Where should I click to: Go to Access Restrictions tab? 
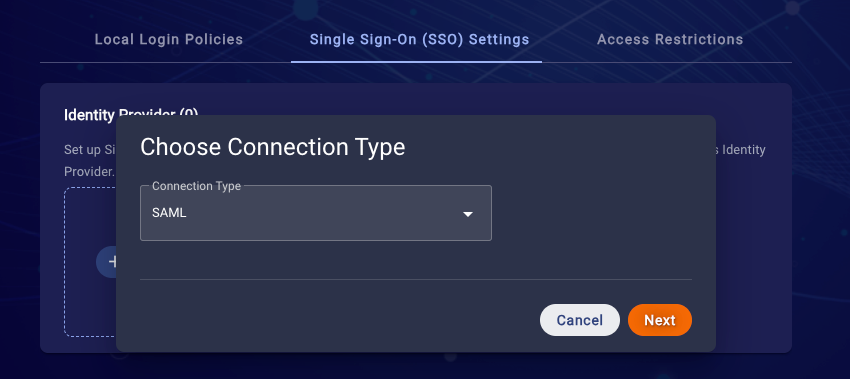[x=670, y=40]
